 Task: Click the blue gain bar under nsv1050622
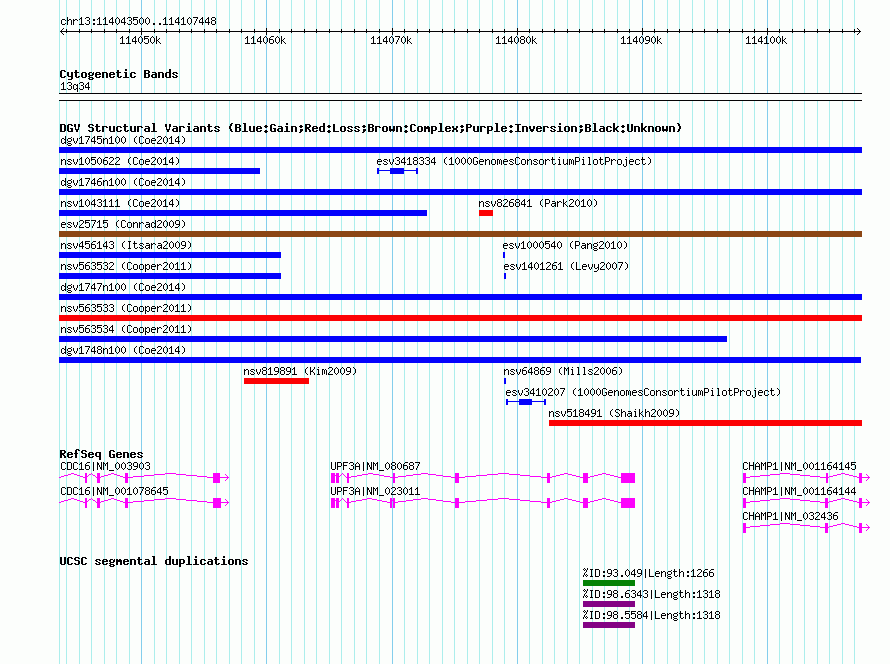159,171
